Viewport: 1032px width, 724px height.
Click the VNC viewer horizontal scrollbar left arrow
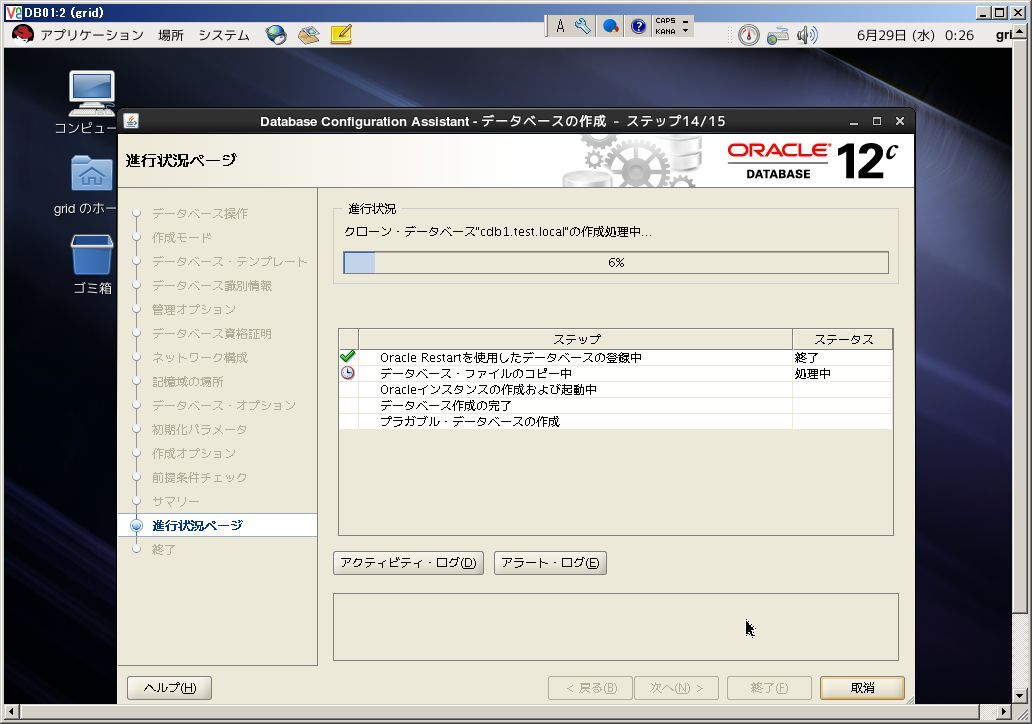click(10, 711)
